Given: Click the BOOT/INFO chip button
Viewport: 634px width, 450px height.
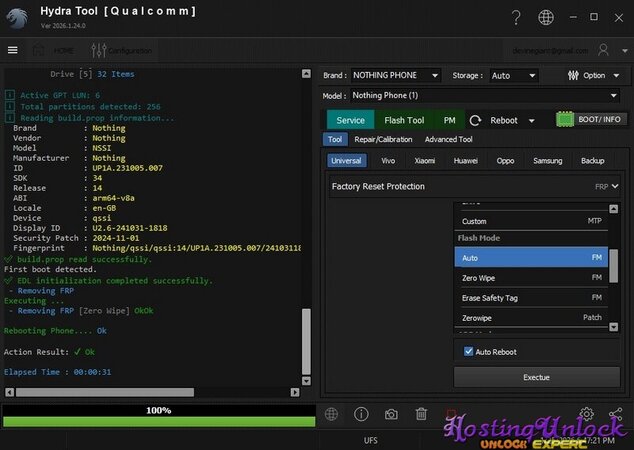Looking at the screenshot, I should click(x=591, y=120).
